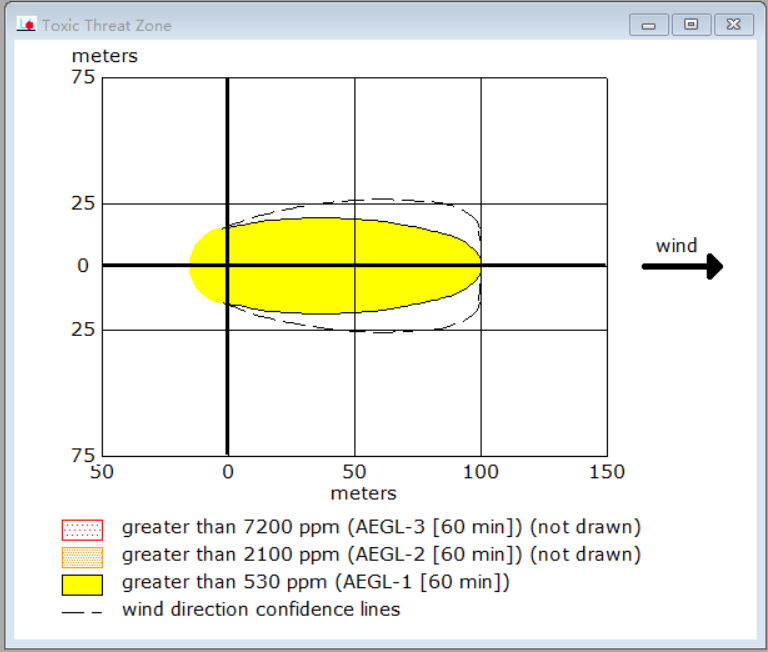The height and width of the screenshot is (652, 768).
Task: Click the 'meters' label below horizontal axis
Action: click(363, 493)
